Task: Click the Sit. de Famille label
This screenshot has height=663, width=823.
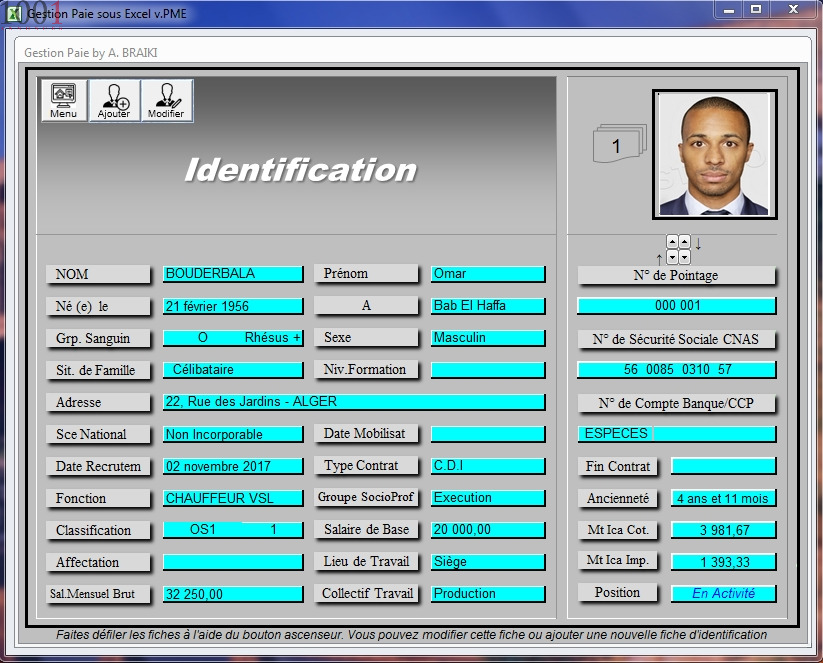Action: (x=98, y=370)
